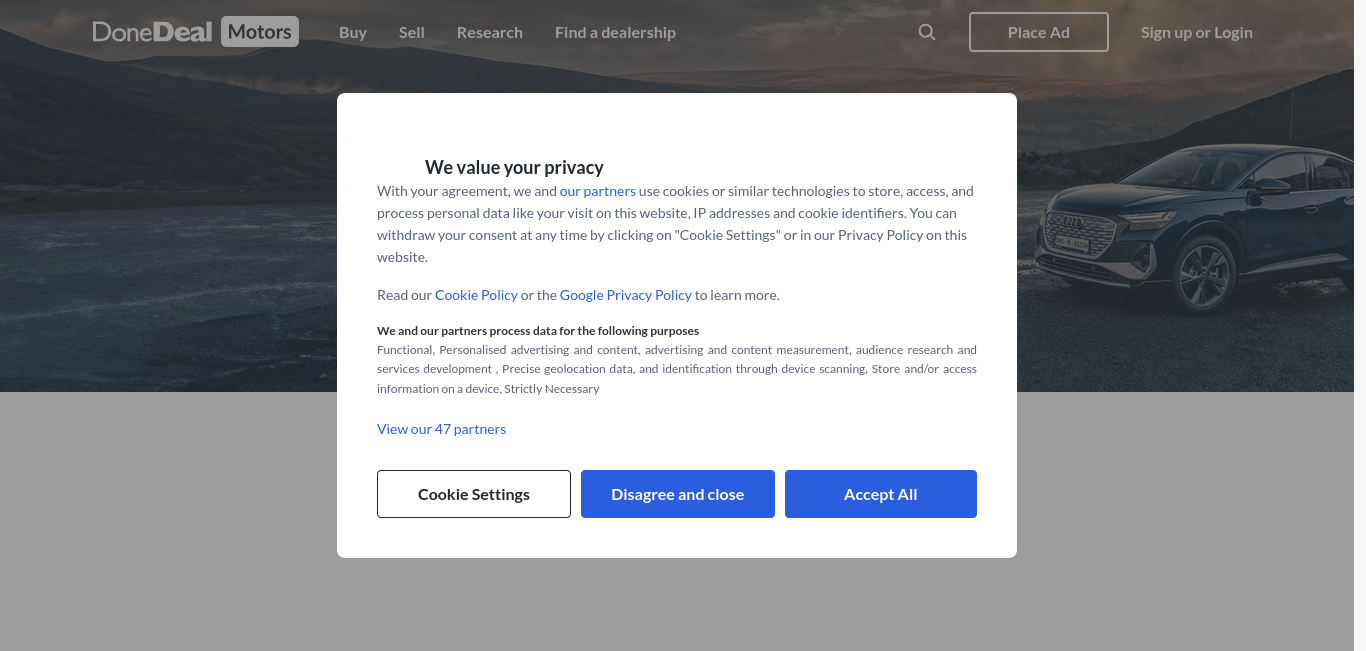Viewport: 1366px width, 651px height.
Task: Open Sign up or Login
Action: 1197,32
